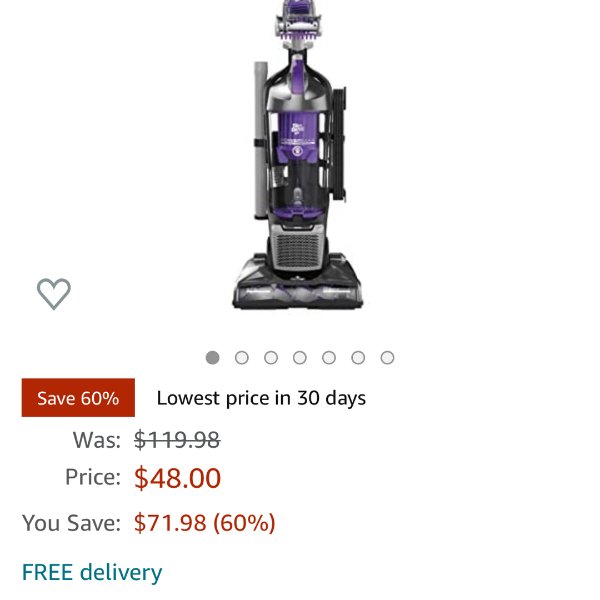The width and height of the screenshot is (600, 600).
Task: Open the FREE delivery link
Action: click(92, 572)
